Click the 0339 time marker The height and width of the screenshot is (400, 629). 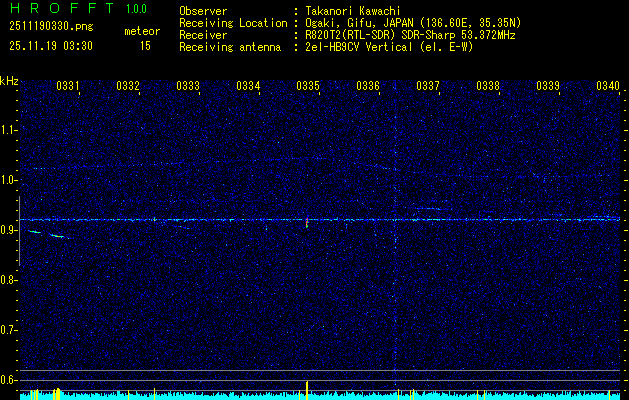click(548, 86)
